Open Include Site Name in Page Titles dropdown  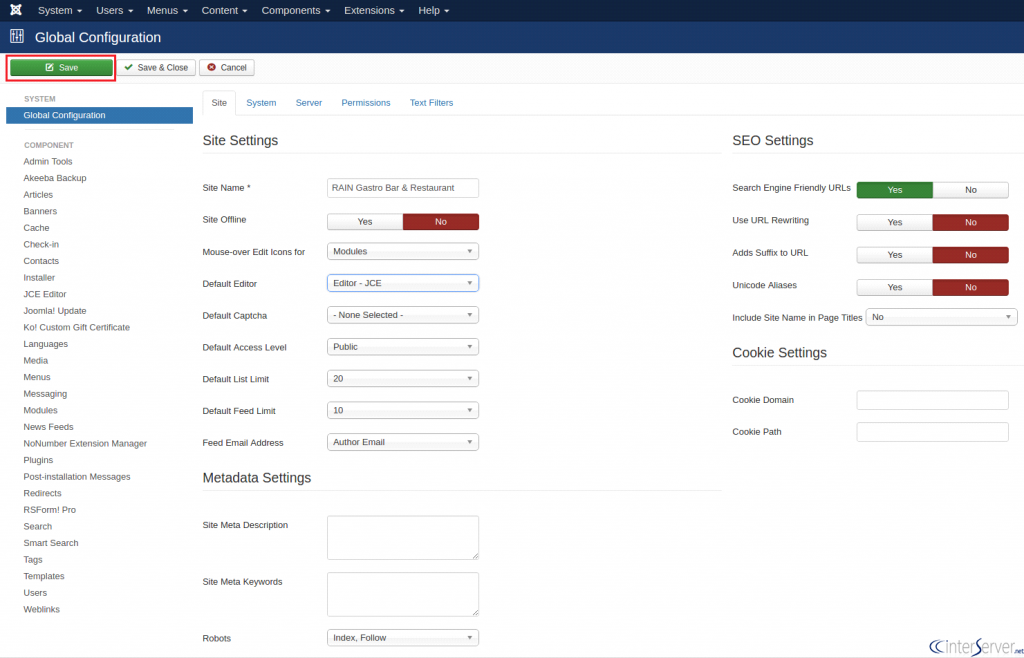pyautogui.click(x=941, y=317)
